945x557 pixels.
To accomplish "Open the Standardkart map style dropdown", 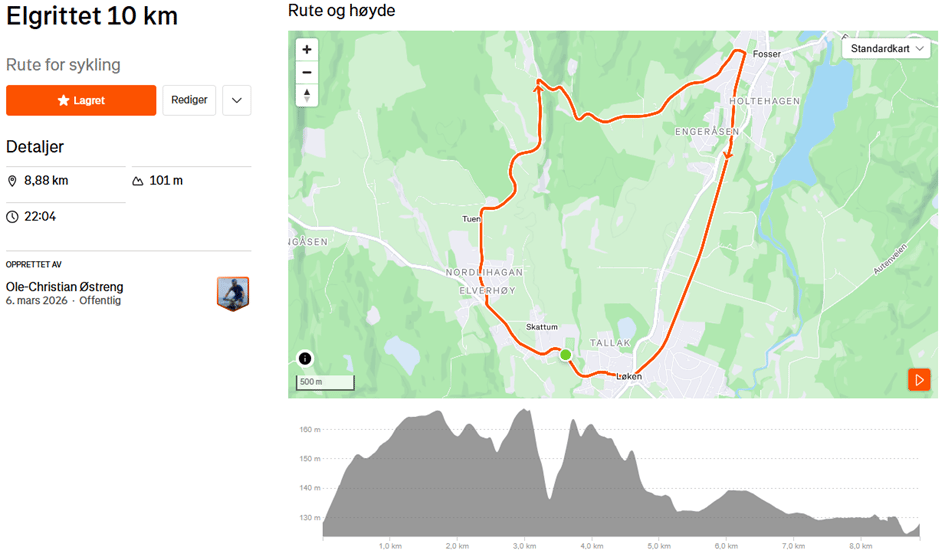I will pos(887,48).
